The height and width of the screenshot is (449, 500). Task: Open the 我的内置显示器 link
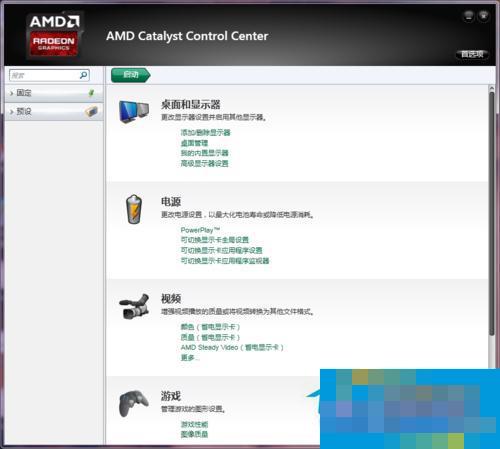tap(204, 153)
